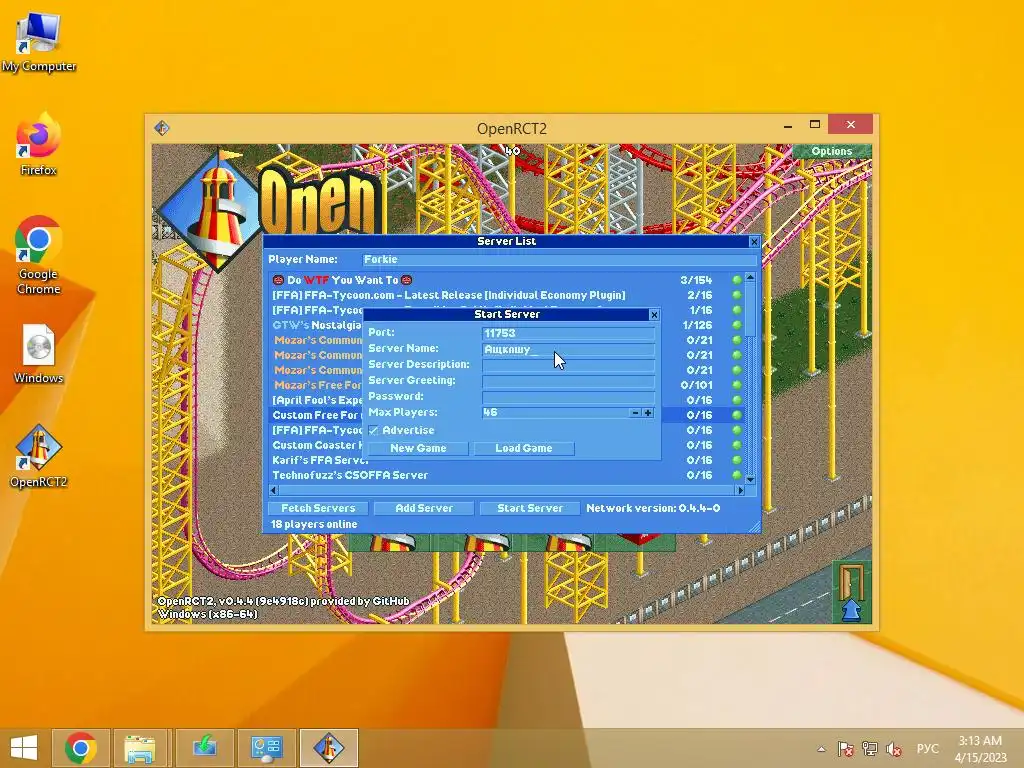Click the exit door icon in game
Screen dimensions: 1024x768
(851, 592)
